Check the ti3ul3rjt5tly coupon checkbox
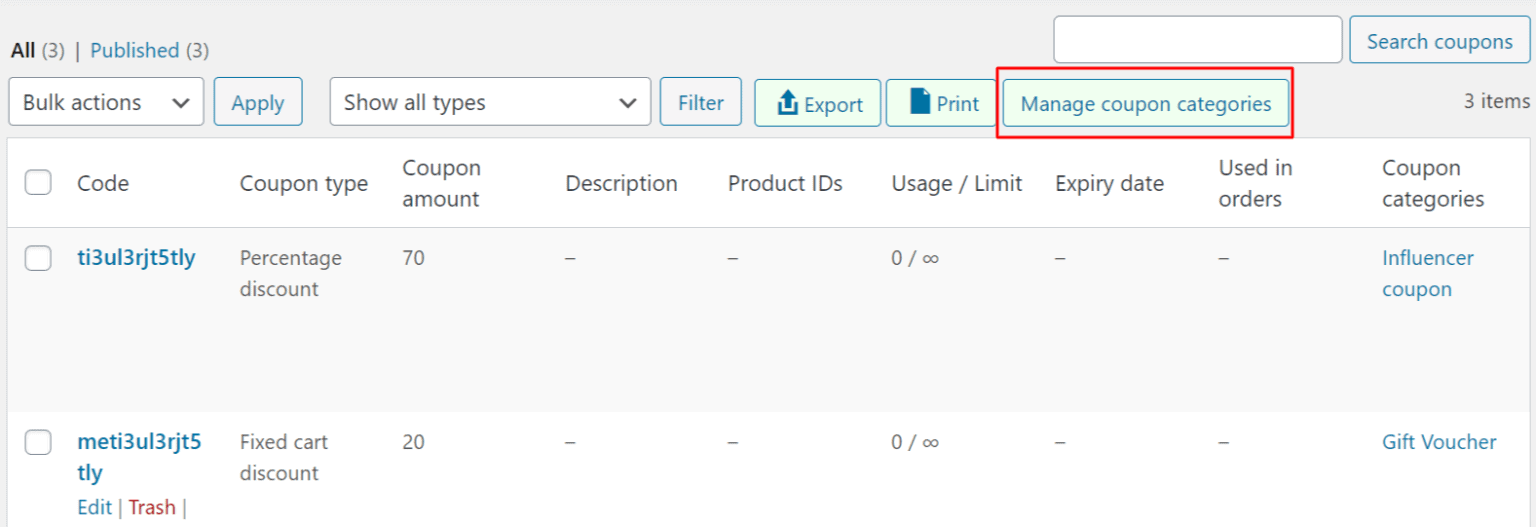 coord(38,258)
